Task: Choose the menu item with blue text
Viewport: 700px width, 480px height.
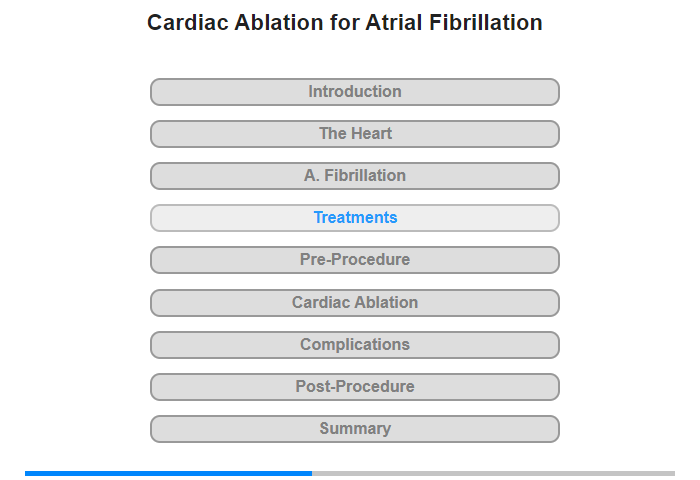Action: (x=354, y=218)
